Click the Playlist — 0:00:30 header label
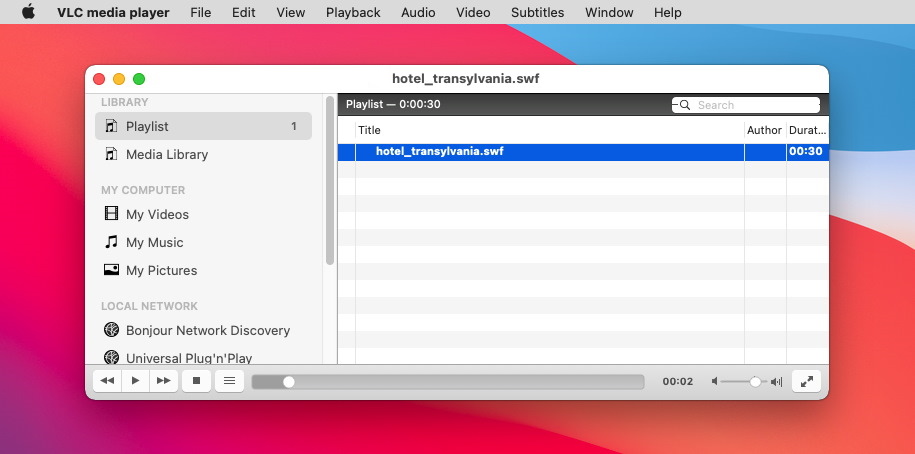This screenshot has height=454, width=915. pos(393,104)
